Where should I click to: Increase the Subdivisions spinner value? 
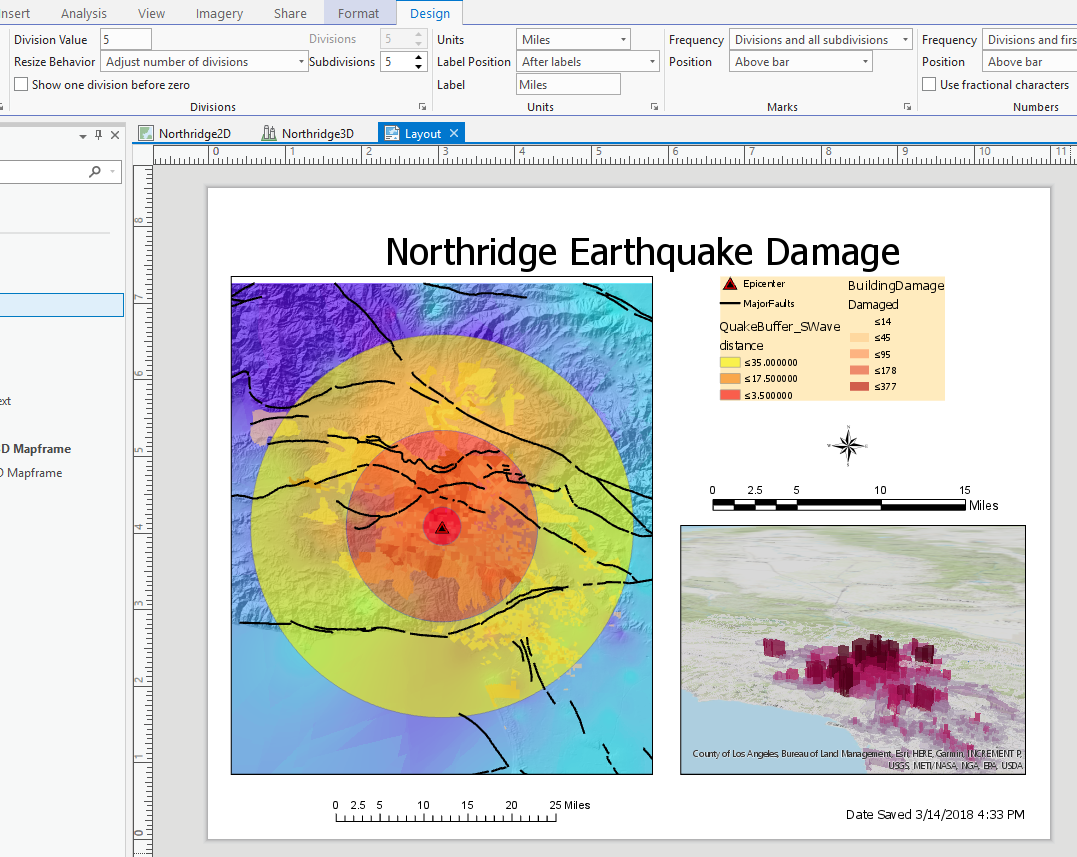[419, 58]
